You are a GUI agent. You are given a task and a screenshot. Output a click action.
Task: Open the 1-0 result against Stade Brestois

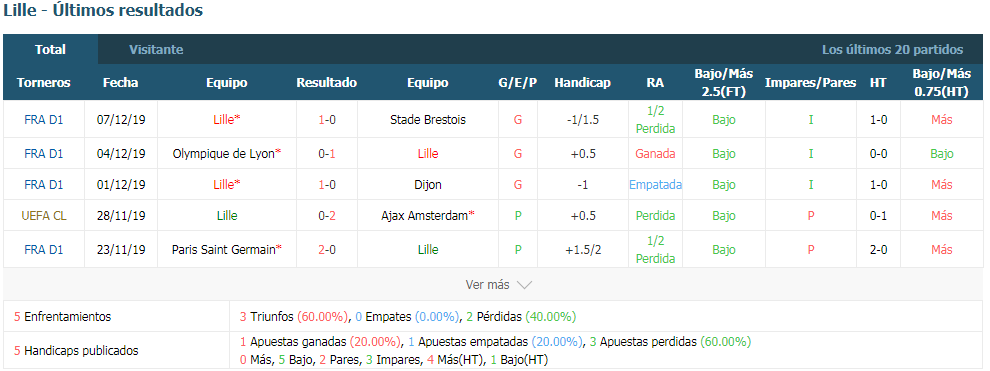pos(326,119)
